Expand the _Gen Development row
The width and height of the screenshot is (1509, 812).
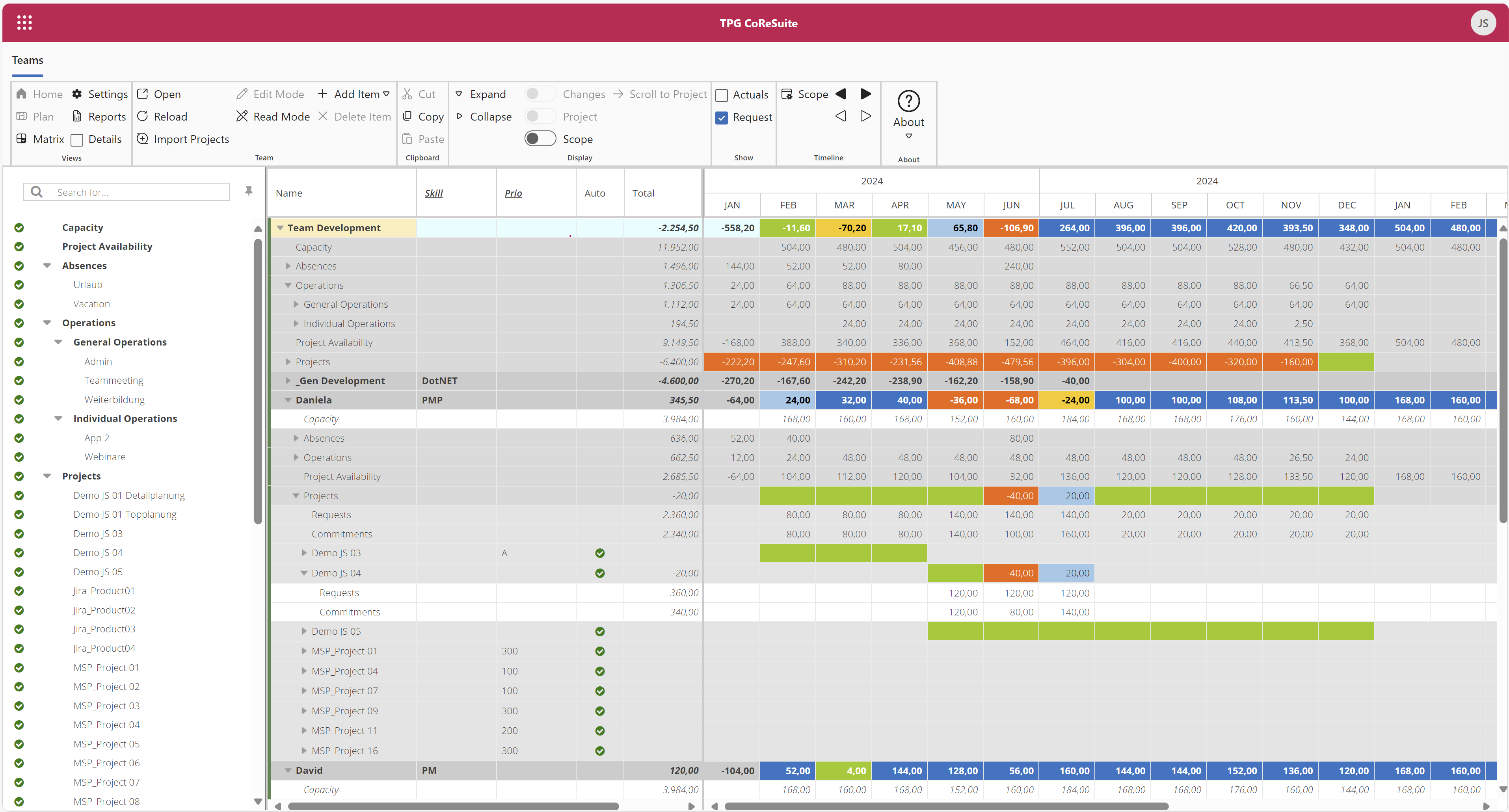pos(288,381)
